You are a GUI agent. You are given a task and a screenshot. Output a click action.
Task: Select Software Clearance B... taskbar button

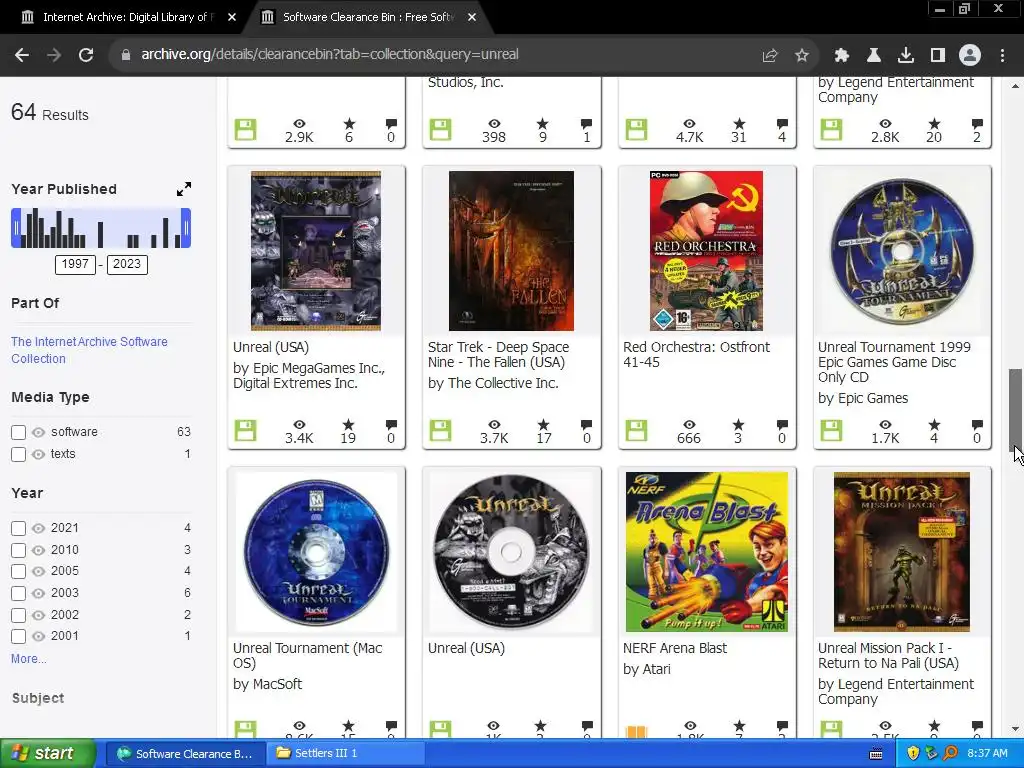[x=185, y=754]
